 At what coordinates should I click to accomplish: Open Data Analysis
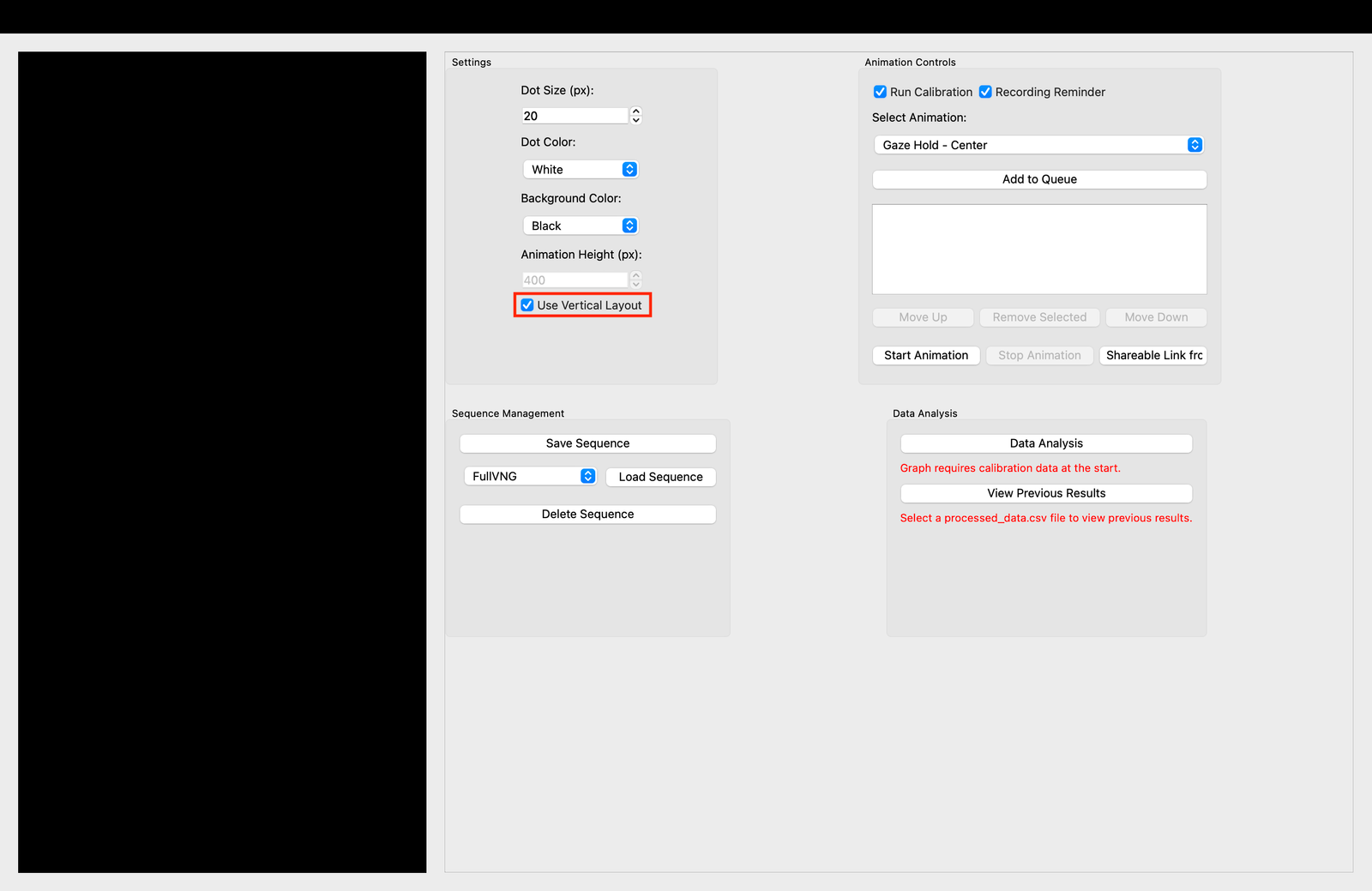(1045, 442)
